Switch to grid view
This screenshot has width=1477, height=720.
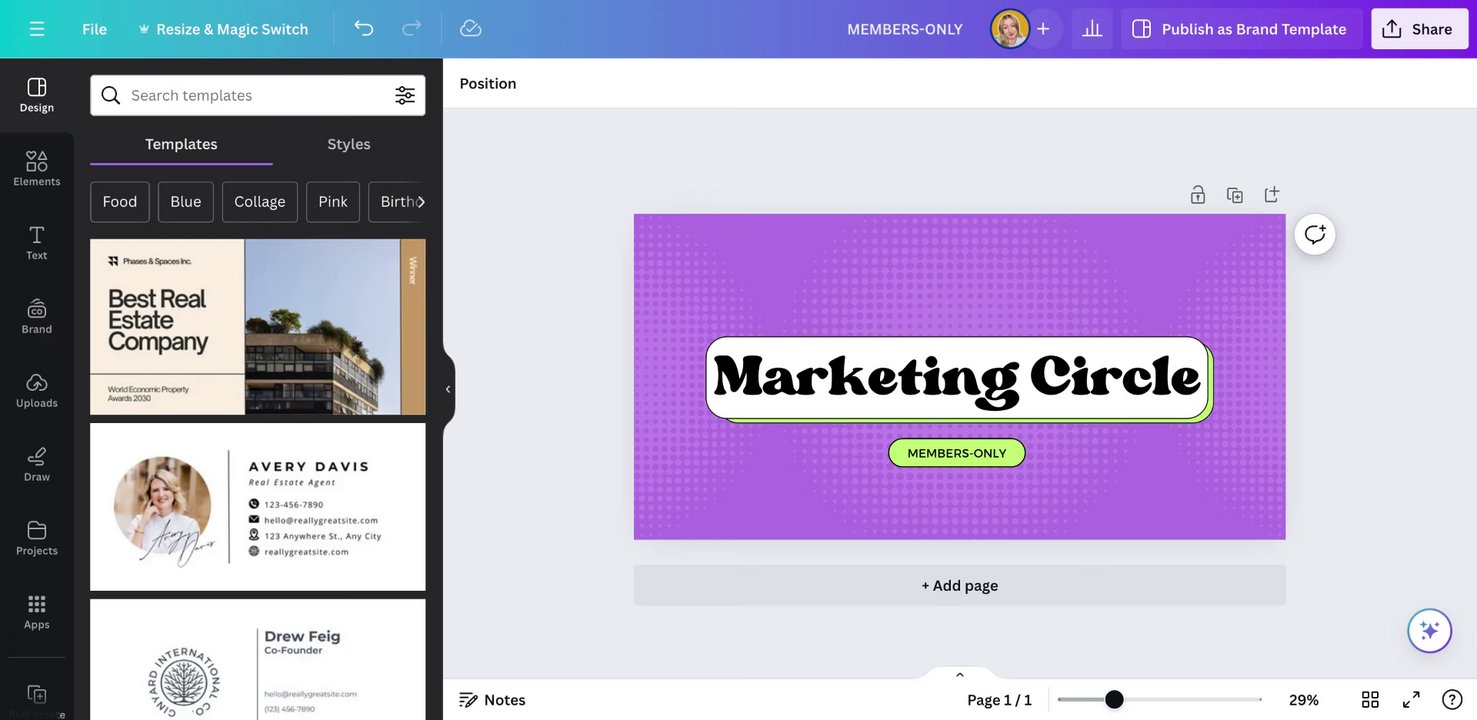[1370, 700]
